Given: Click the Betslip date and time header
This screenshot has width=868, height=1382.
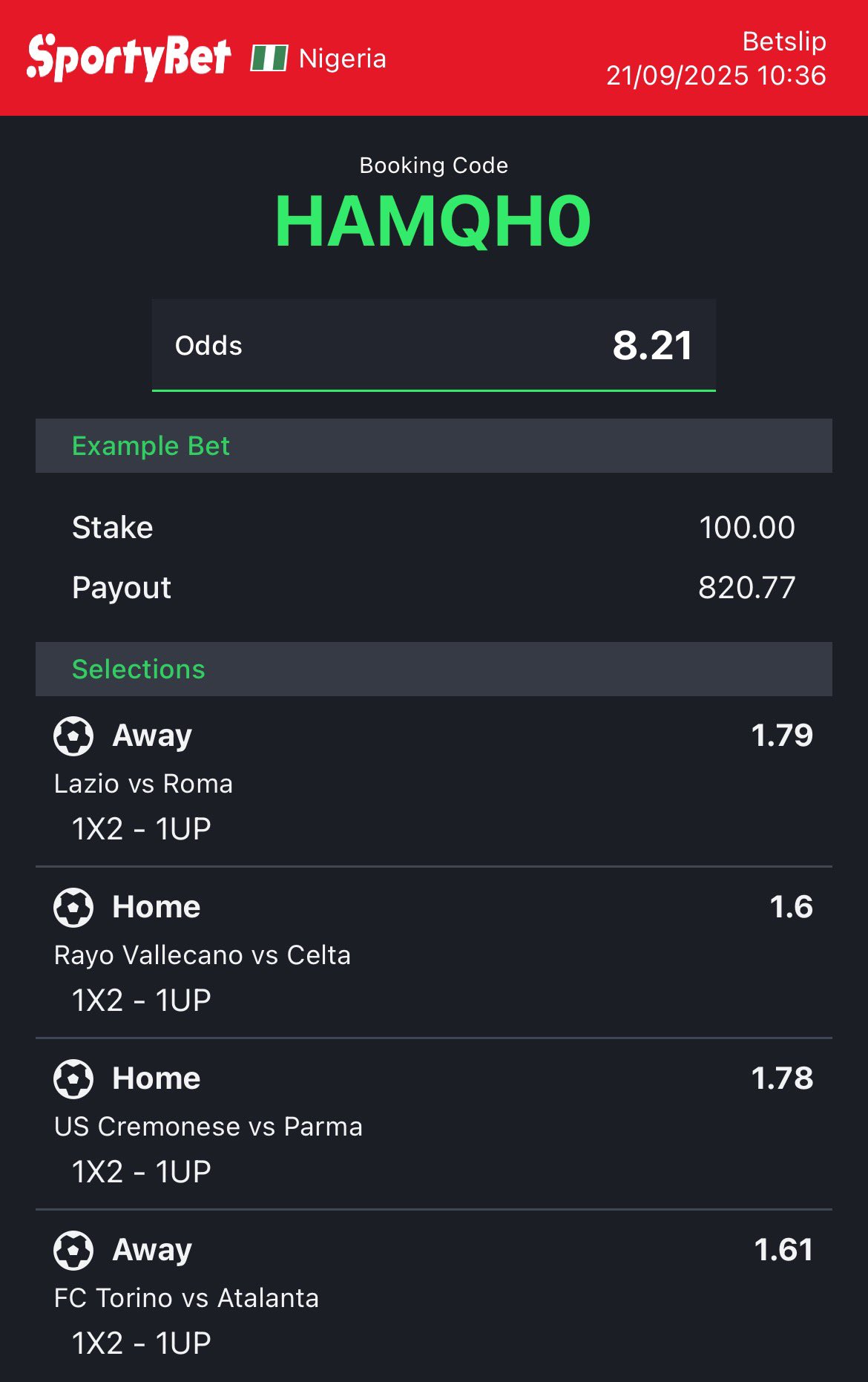Looking at the screenshot, I should pyautogui.click(x=716, y=59).
